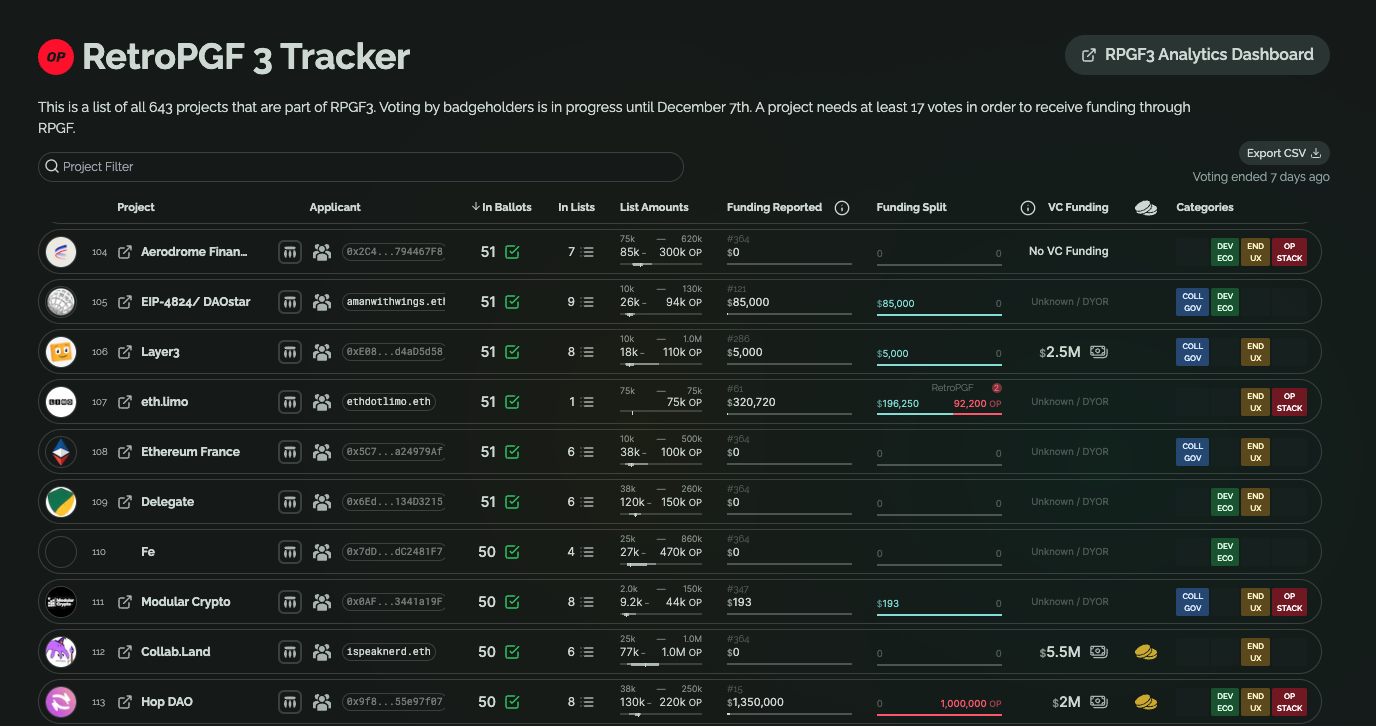Click the coins icon in table header
Screen dimensions: 1376x726
click(1146, 208)
